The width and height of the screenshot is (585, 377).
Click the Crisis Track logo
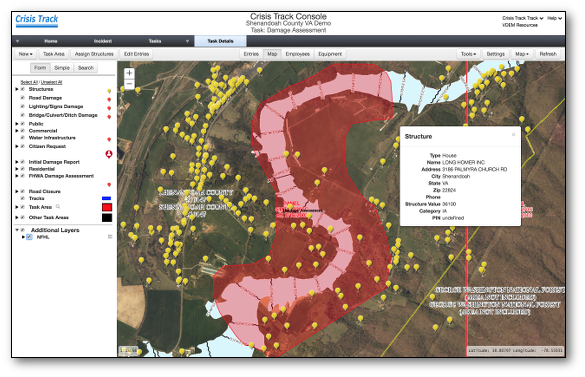(37, 20)
